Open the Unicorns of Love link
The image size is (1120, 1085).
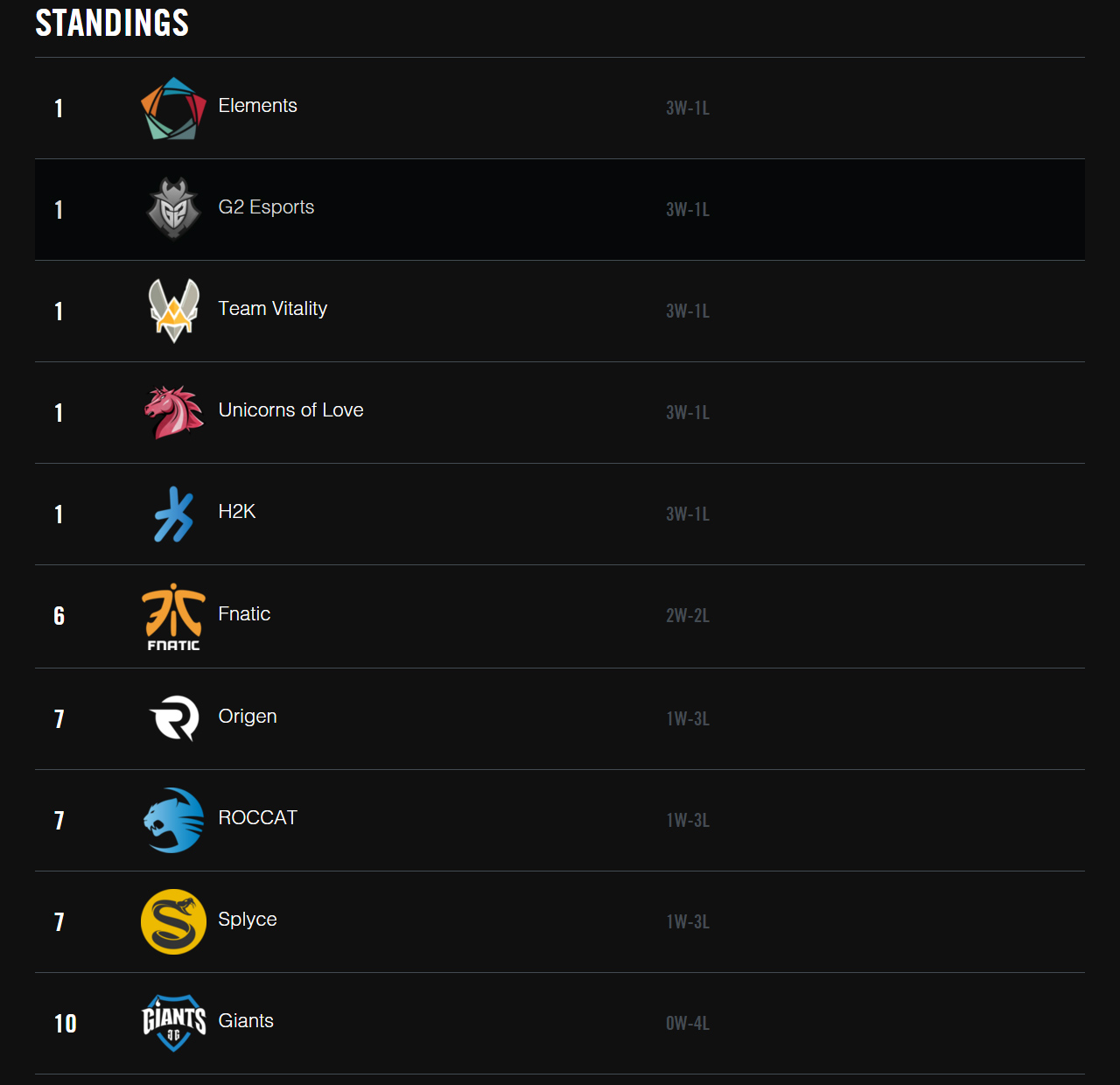point(290,410)
